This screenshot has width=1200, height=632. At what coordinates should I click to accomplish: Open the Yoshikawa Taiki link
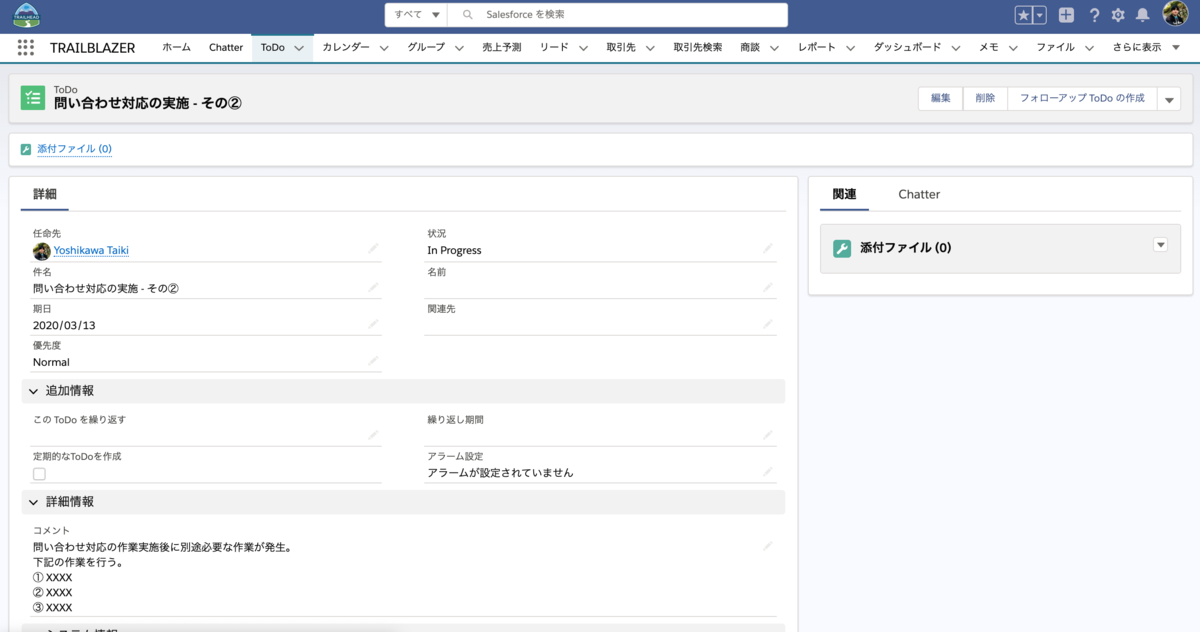tap(92, 250)
